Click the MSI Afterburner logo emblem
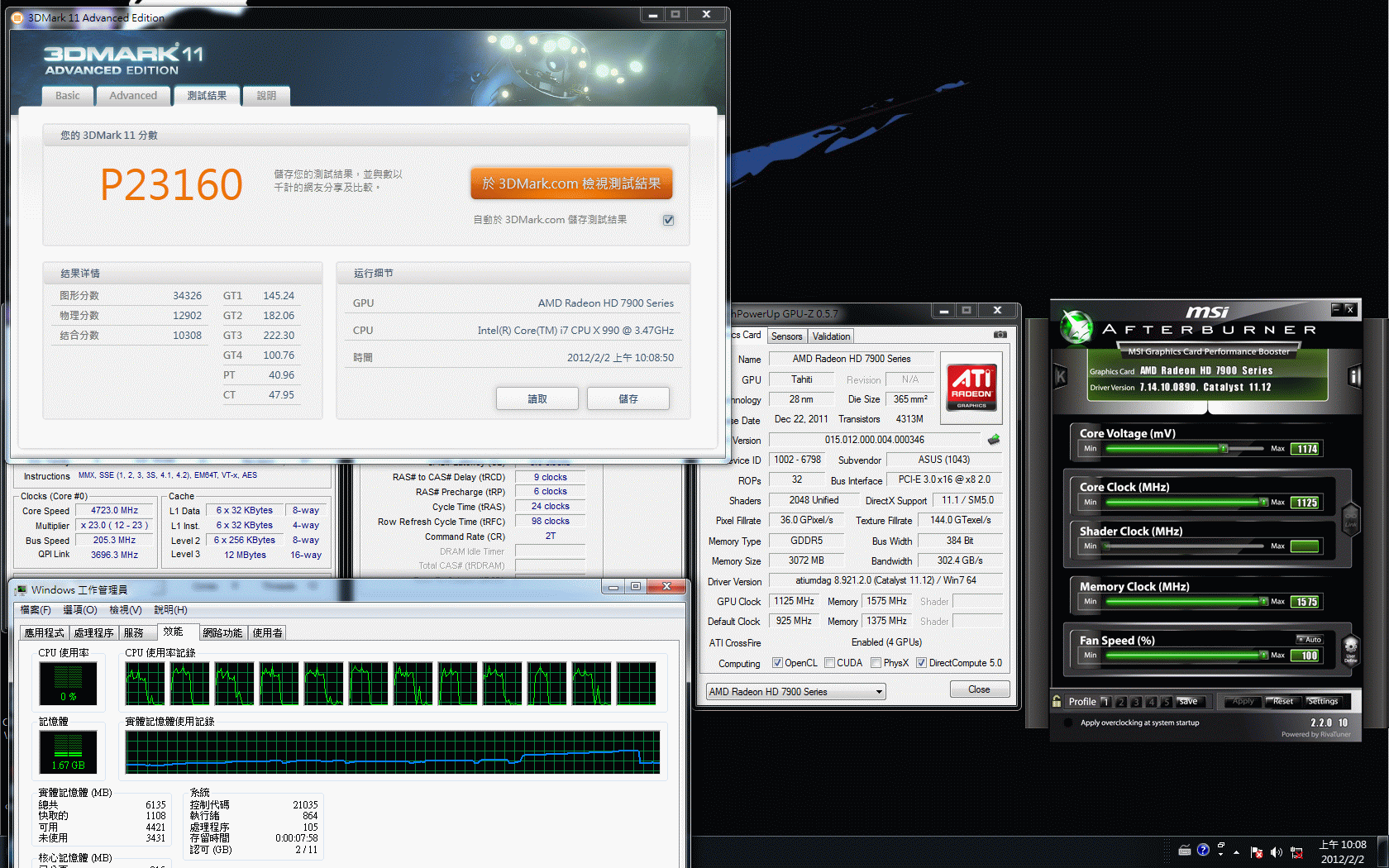Image resolution: width=1389 pixels, height=868 pixels. click(x=1076, y=327)
